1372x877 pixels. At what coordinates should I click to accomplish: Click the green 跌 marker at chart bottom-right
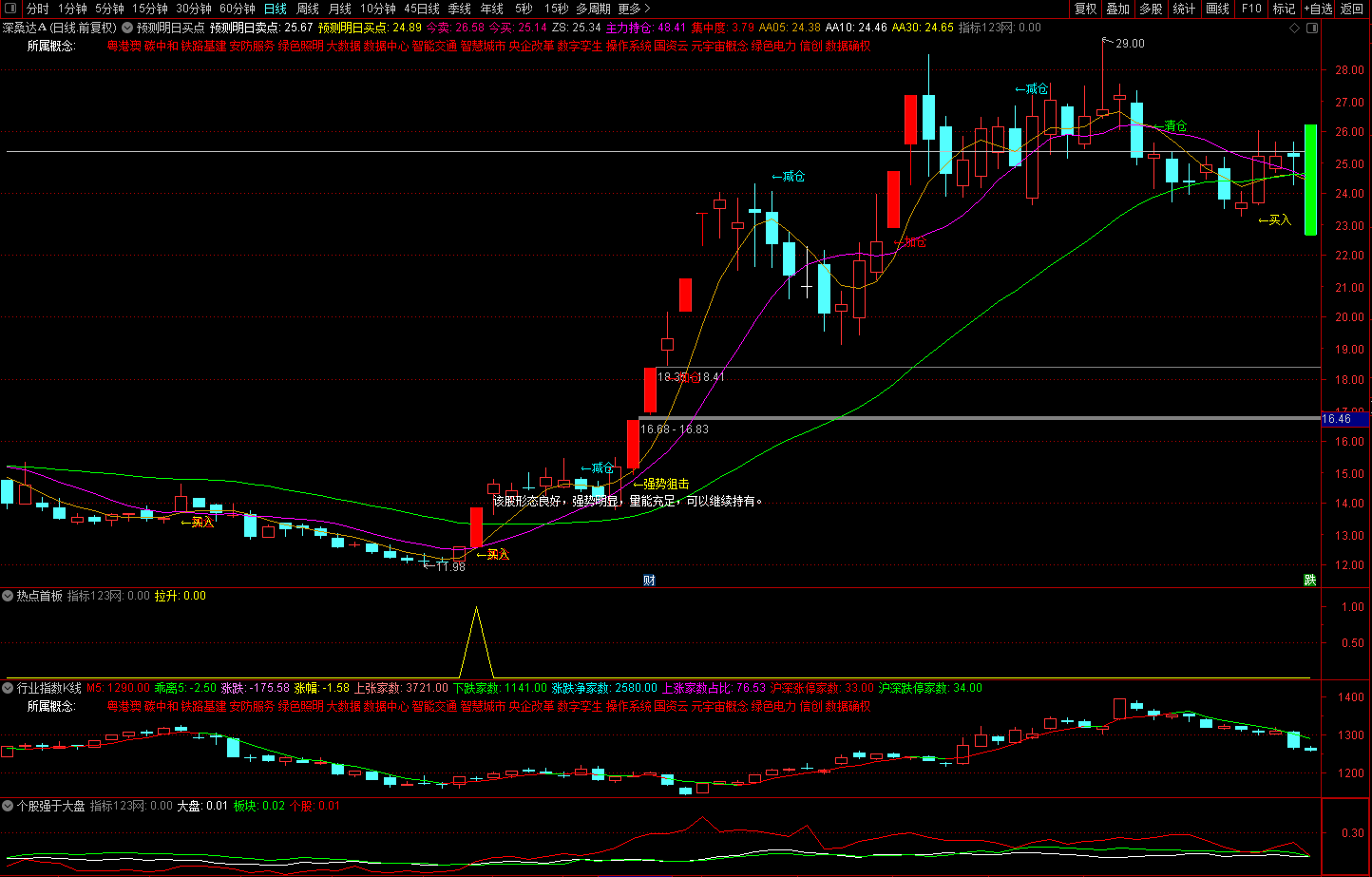point(1310,580)
